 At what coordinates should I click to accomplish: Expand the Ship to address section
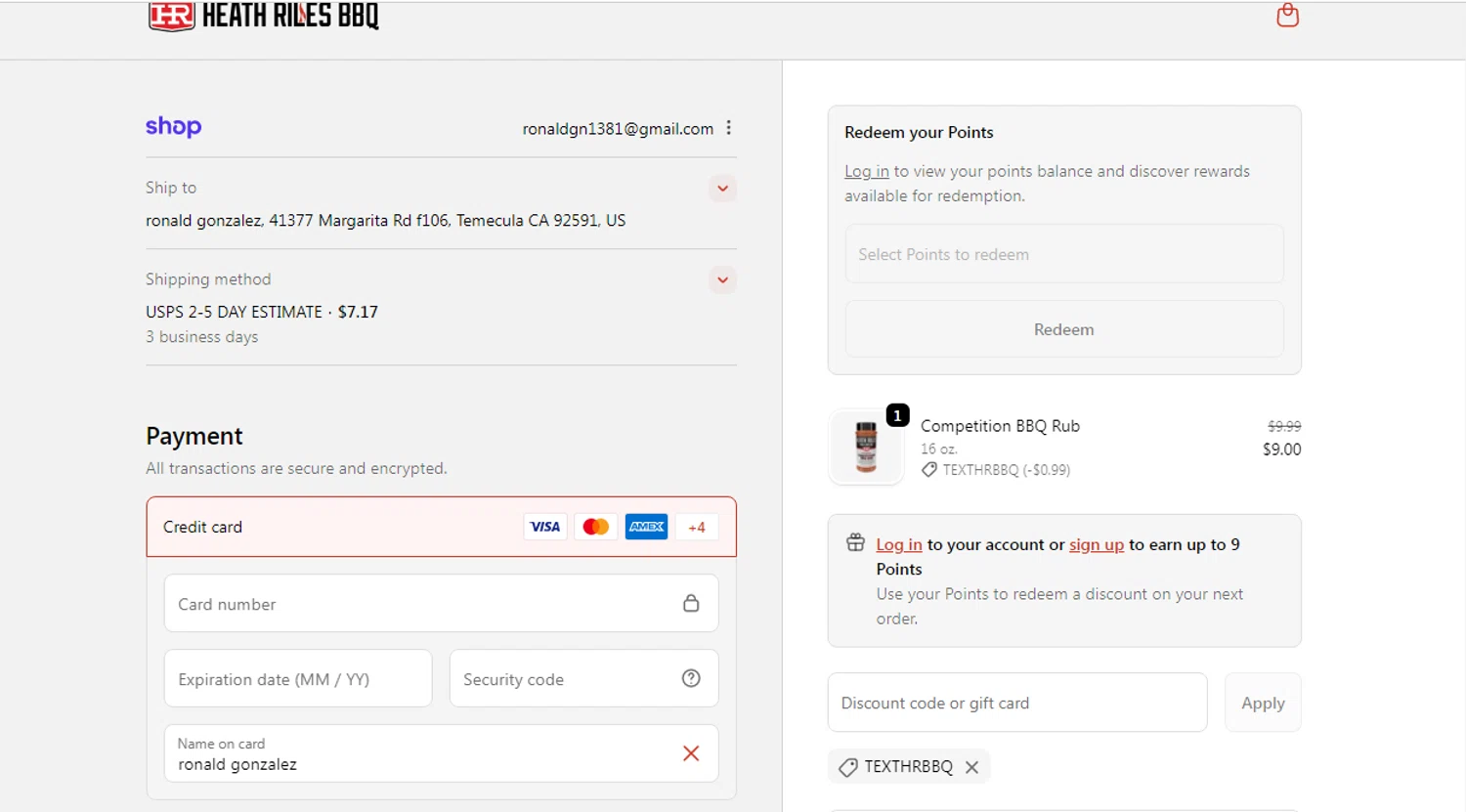tap(722, 189)
